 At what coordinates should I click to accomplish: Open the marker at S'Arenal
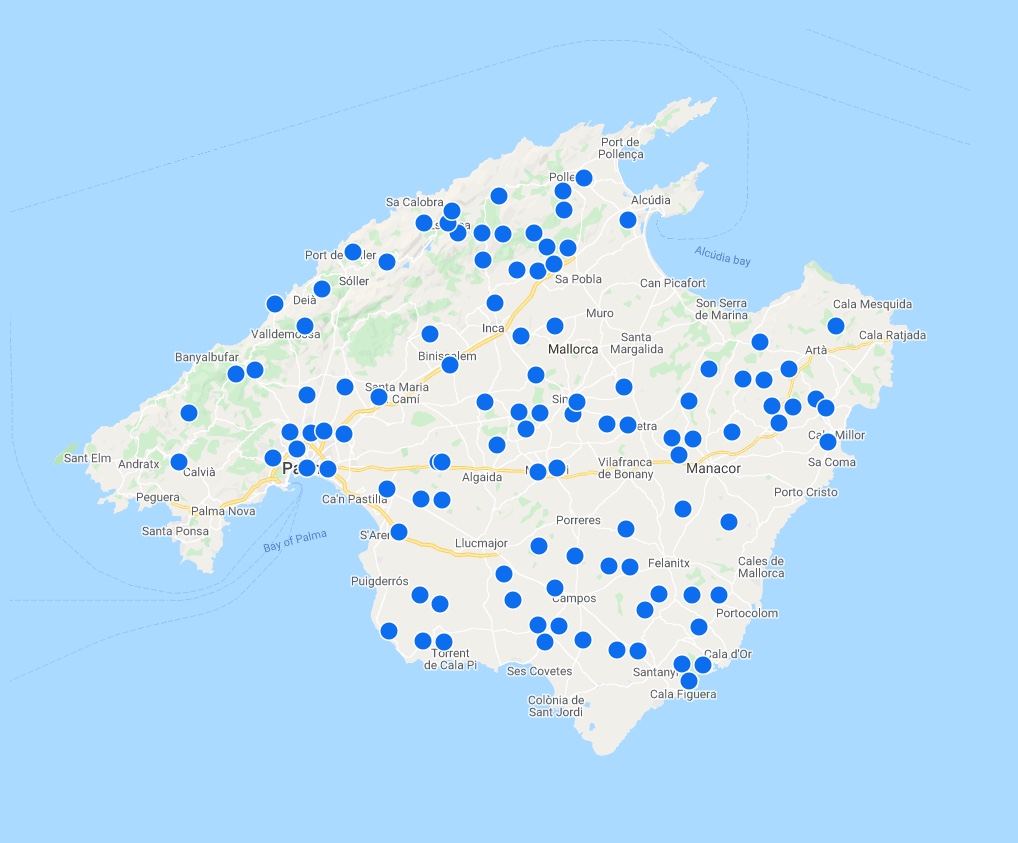tap(399, 532)
